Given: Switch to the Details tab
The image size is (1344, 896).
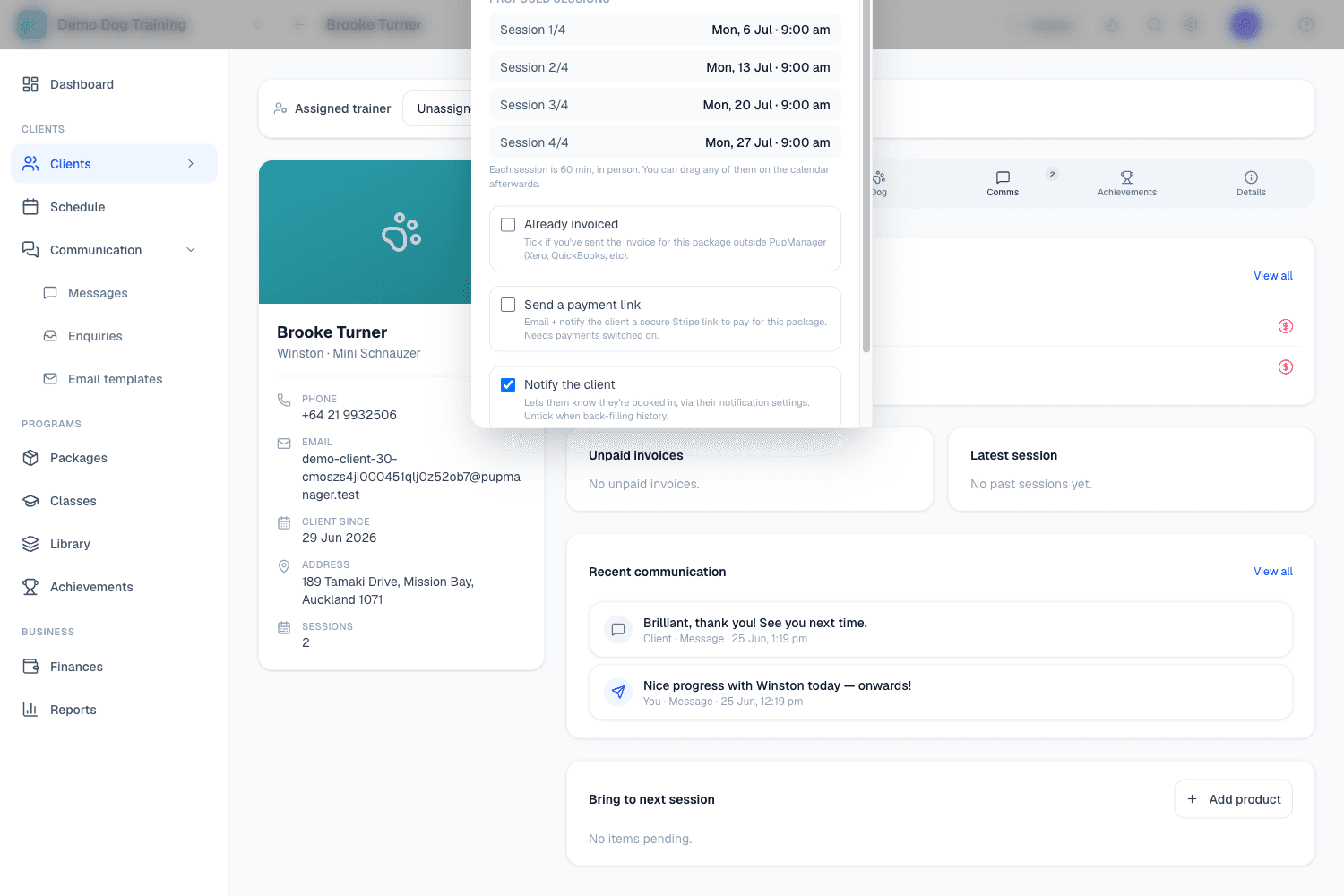Looking at the screenshot, I should (1252, 184).
